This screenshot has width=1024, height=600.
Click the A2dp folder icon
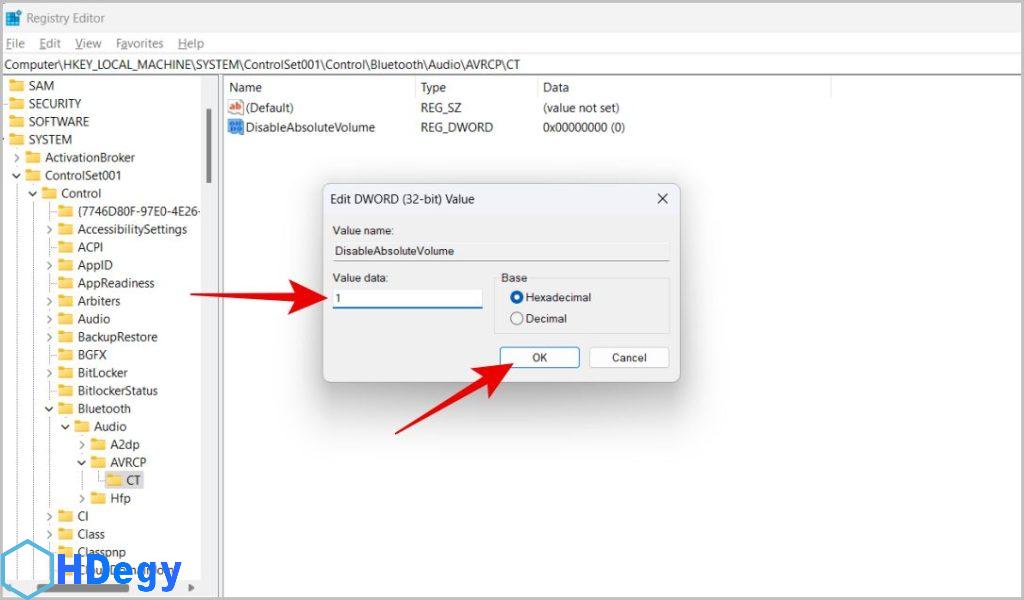pos(98,444)
